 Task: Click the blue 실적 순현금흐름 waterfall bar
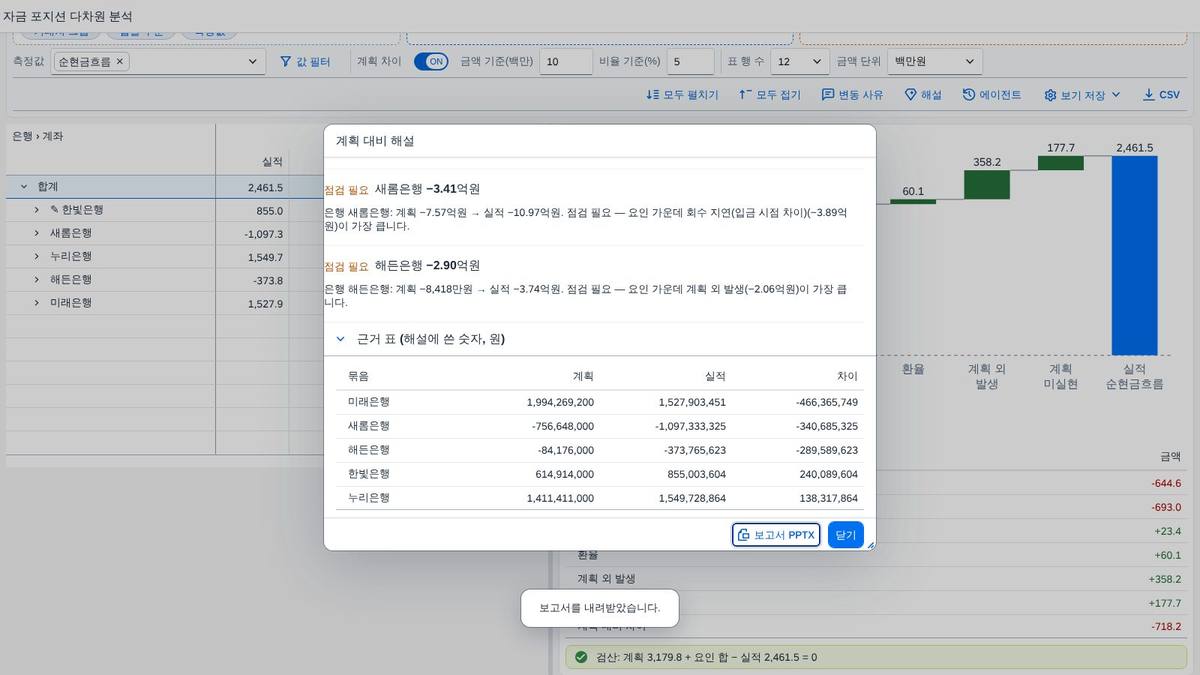(x=1134, y=255)
